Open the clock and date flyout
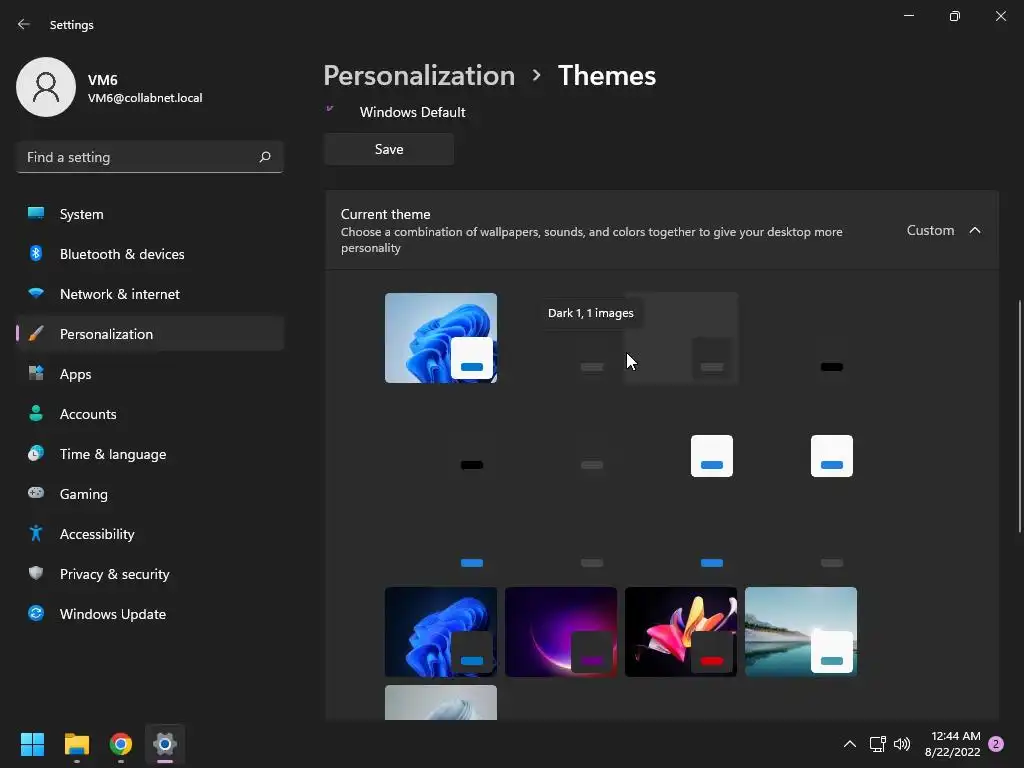This screenshot has height=768, width=1024. 952,744
